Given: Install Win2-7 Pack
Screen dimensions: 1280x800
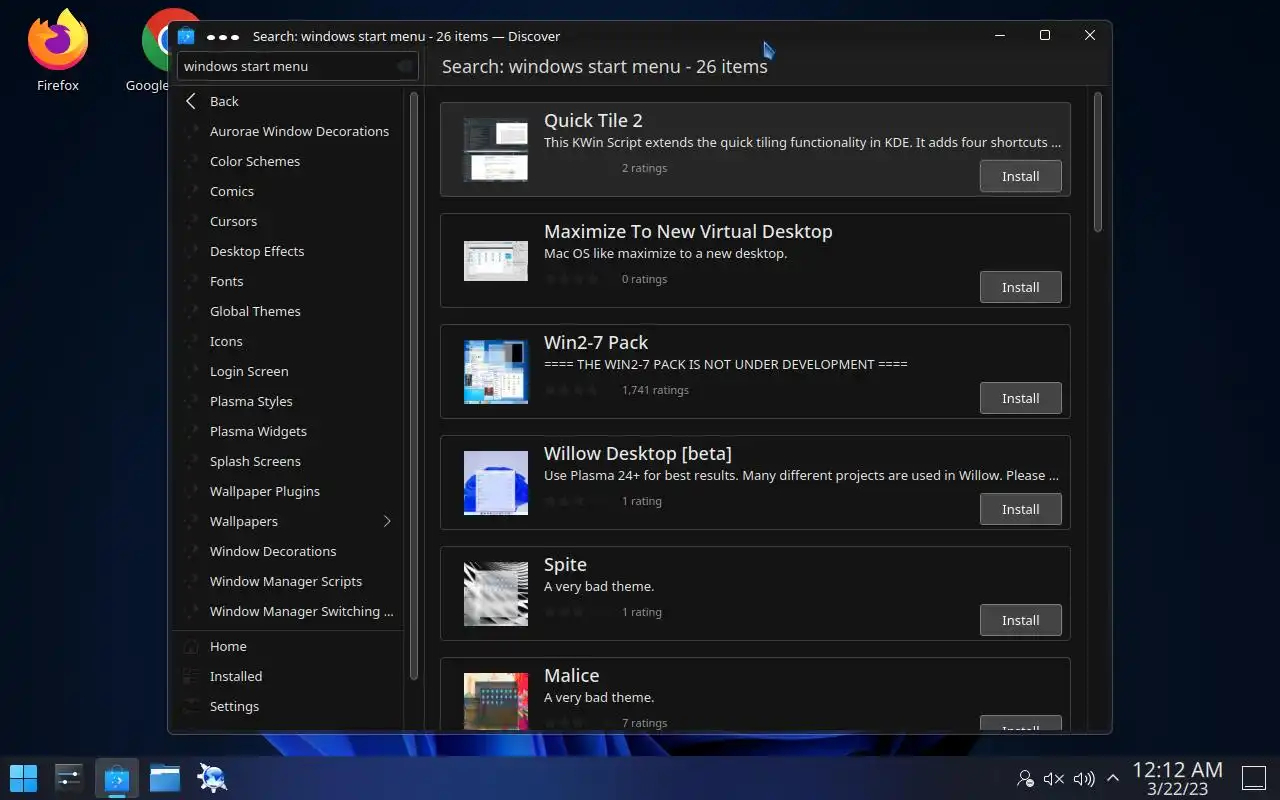Looking at the screenshot, I should pos(1020,398).
